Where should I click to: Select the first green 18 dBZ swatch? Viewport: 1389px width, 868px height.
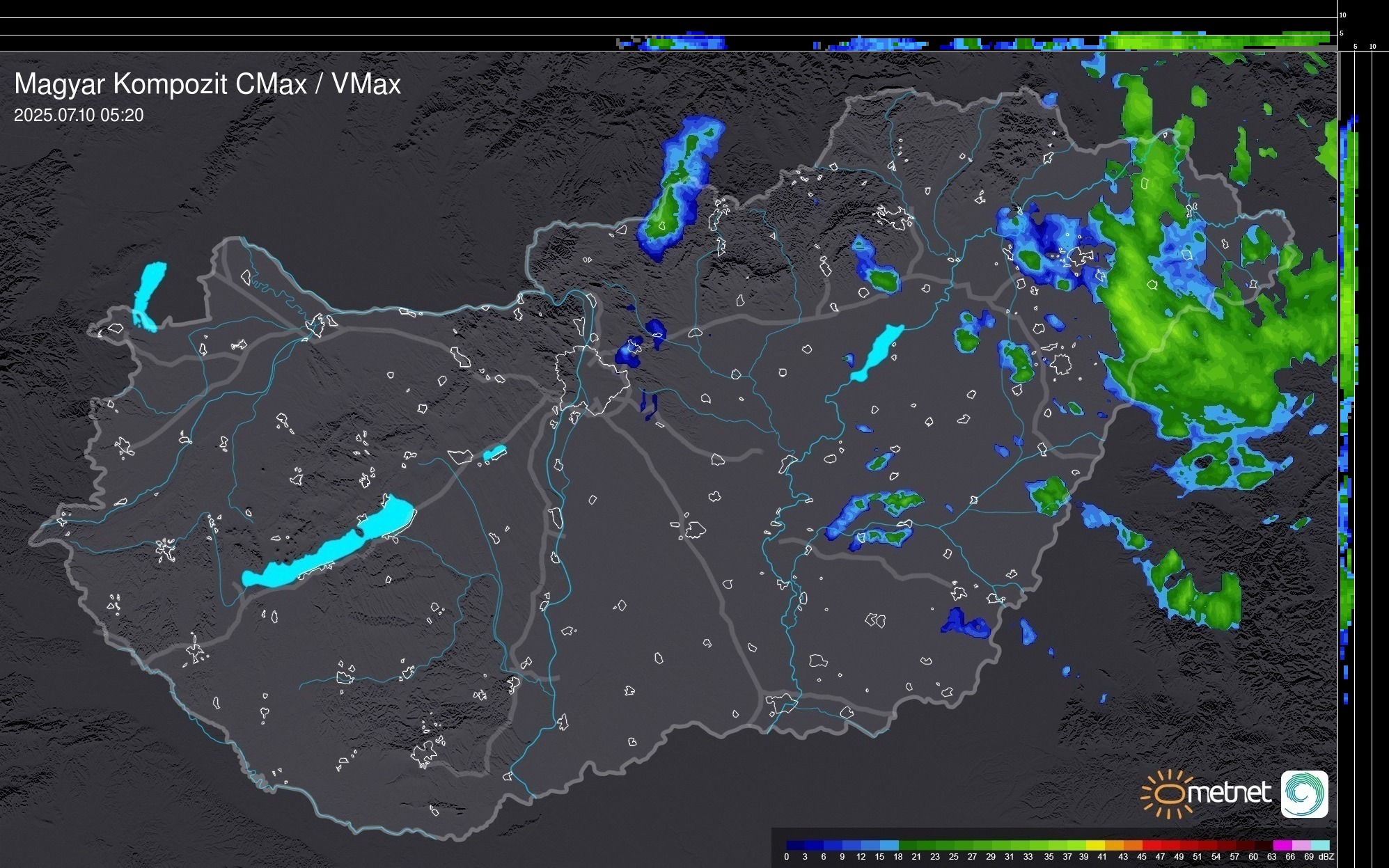908,845
